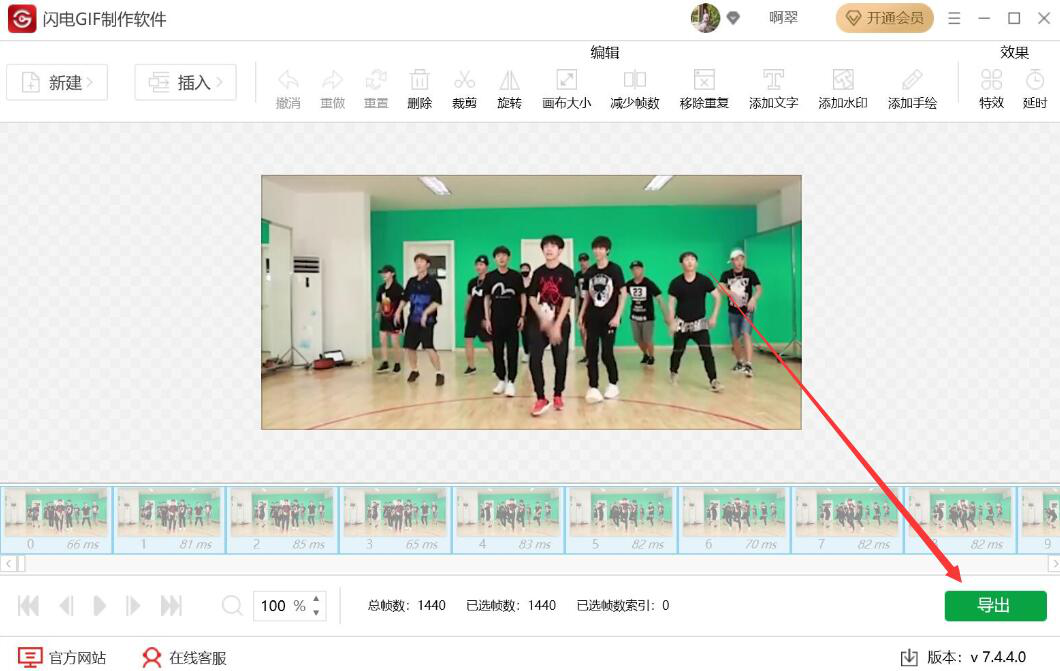
Task: Select frame 6 thumbnail (70 ms)
Action: (734, 519)
